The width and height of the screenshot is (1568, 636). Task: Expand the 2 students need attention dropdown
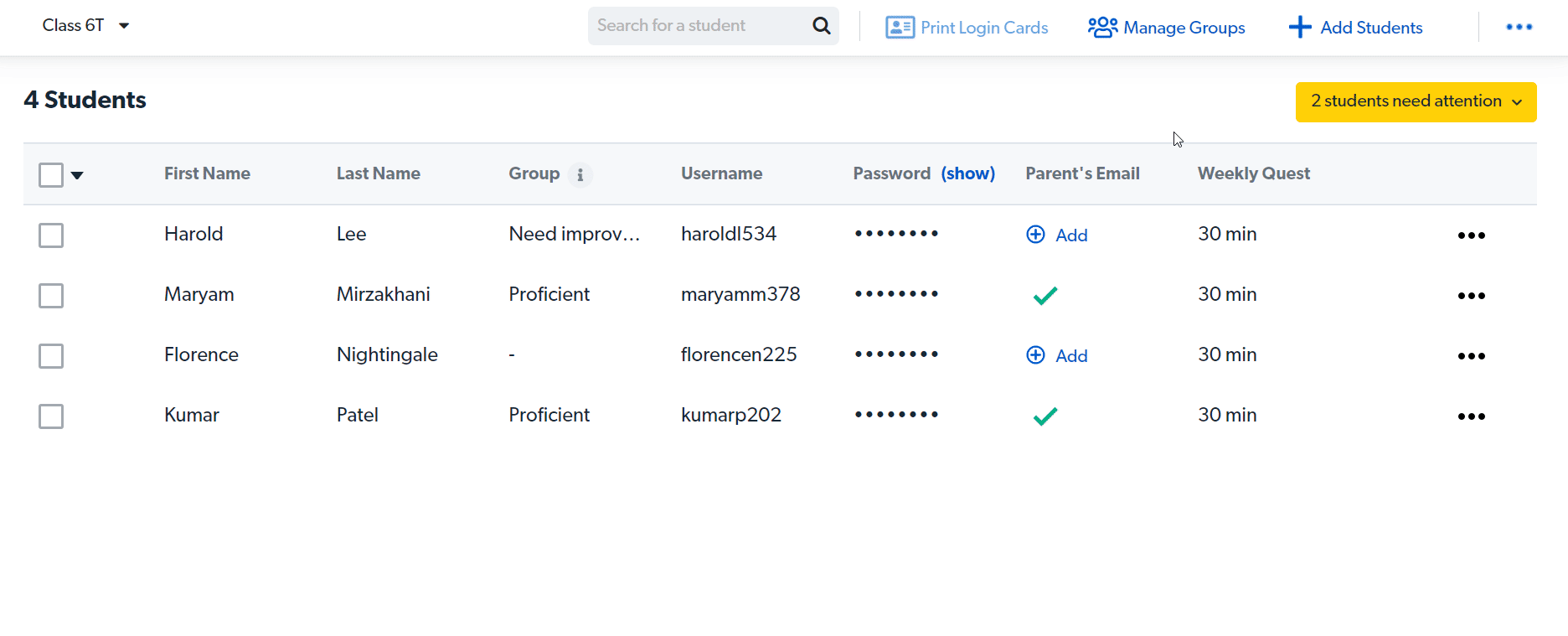pyautogui.click(x=1416, y=101)
